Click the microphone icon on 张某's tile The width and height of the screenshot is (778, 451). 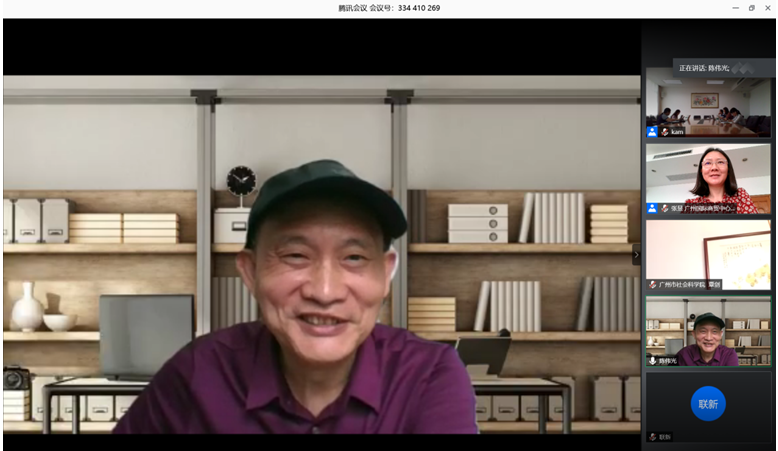point(665,208)
